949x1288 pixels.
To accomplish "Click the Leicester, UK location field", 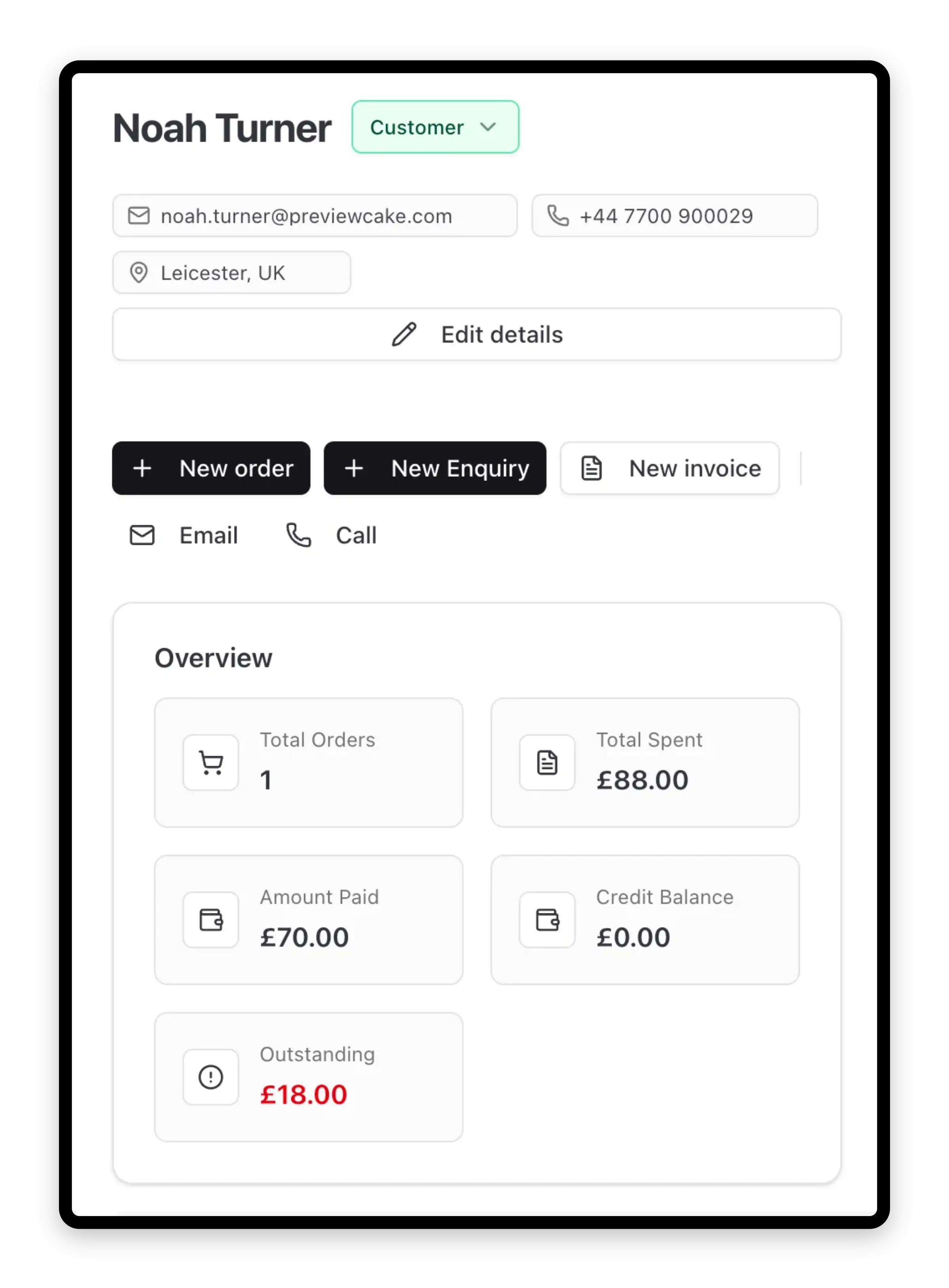I will tap(231, 273).
